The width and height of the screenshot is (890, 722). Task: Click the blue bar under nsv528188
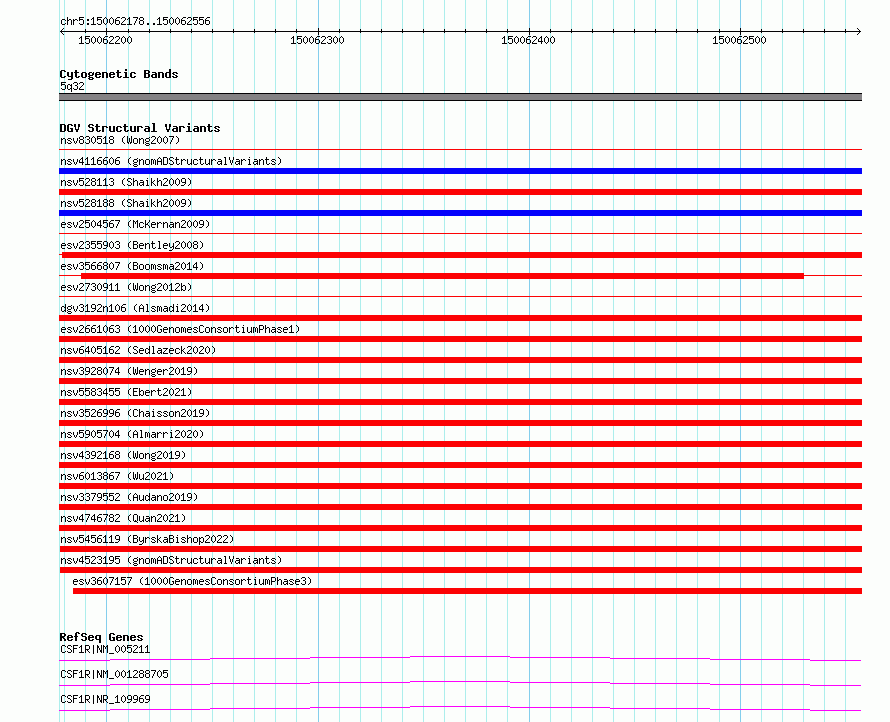click(460, 213)
